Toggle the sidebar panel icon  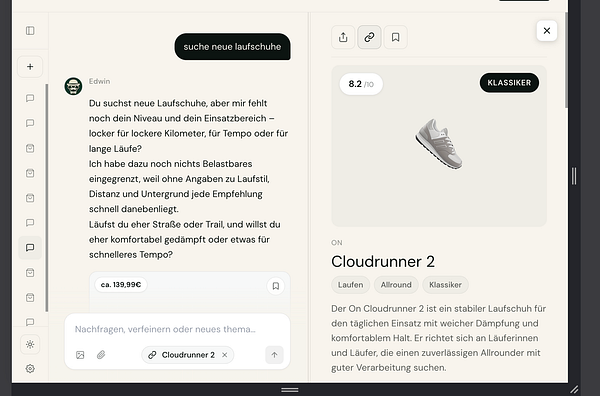click(30, 31)
